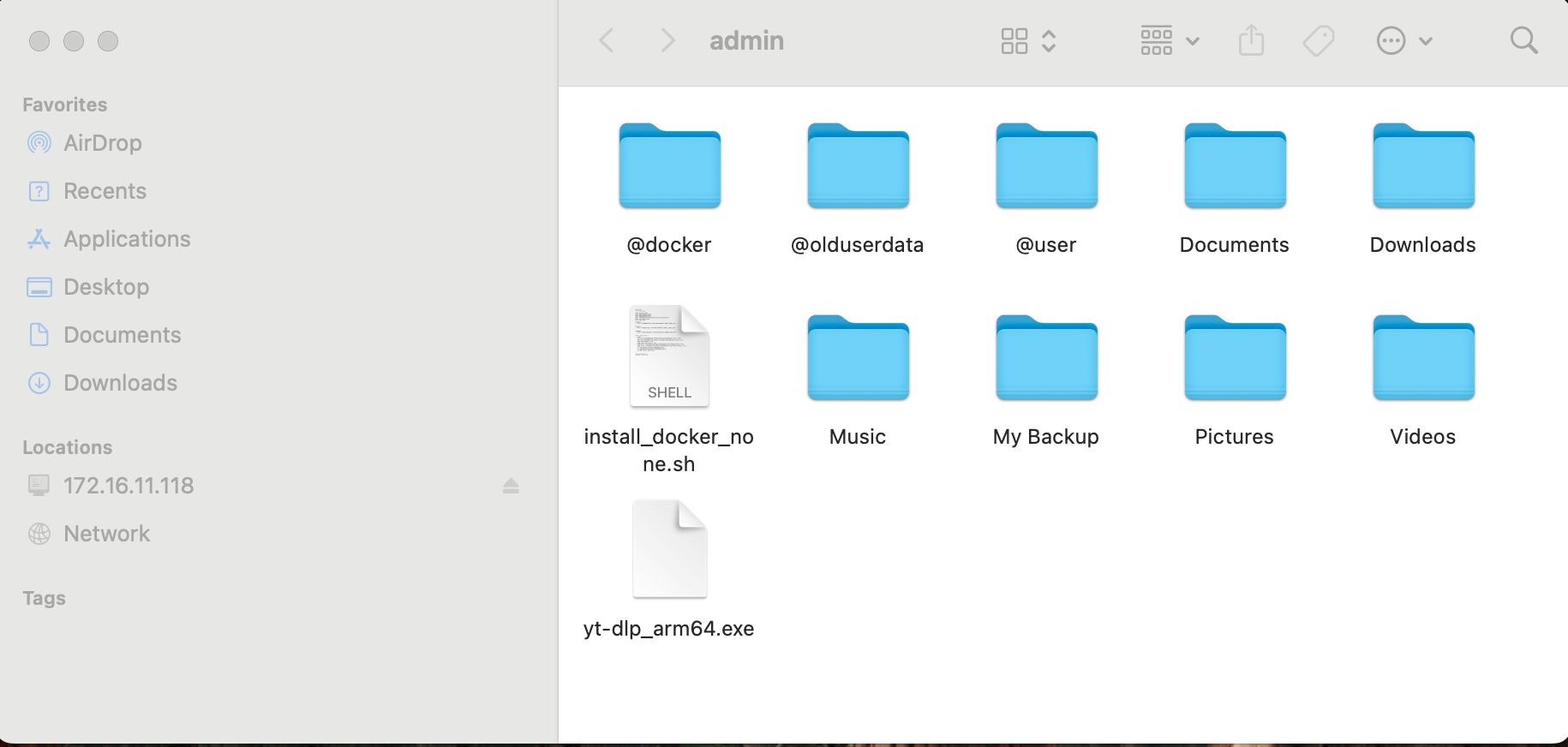
Task: Go to Network location
Action: (106, 534)
